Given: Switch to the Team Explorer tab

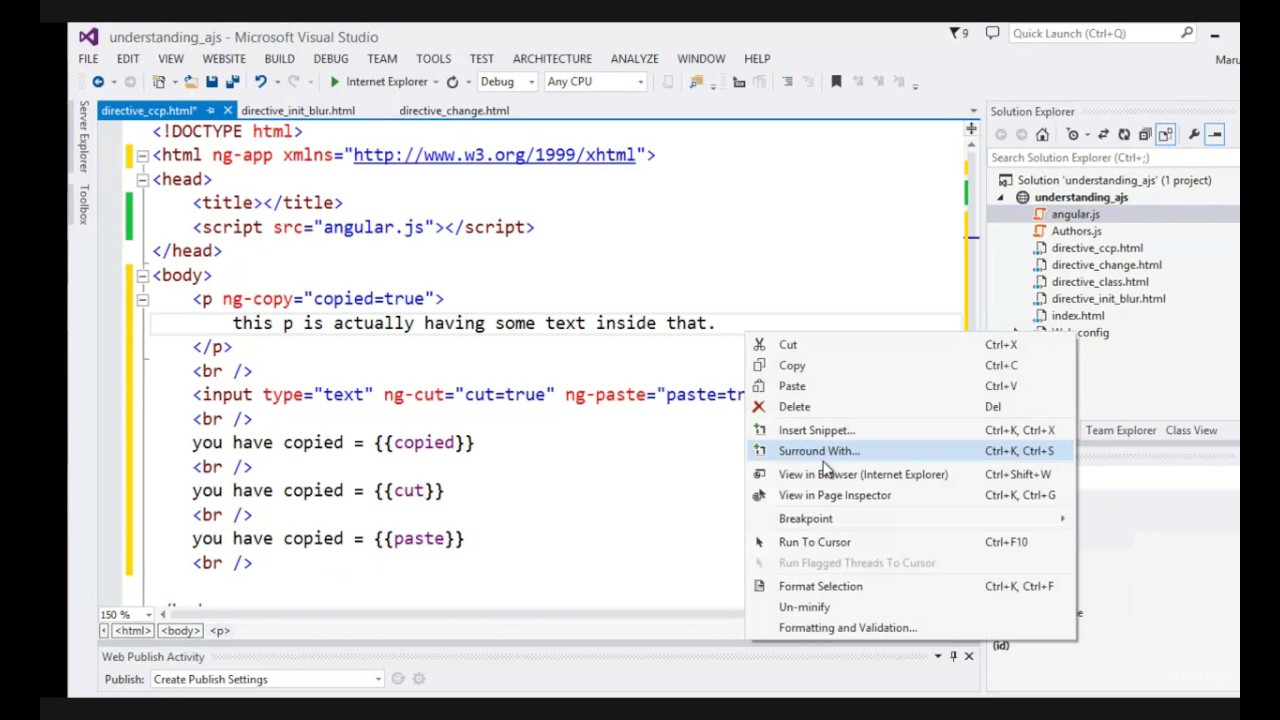Looking at the screenshot, I should point(1121,430).
